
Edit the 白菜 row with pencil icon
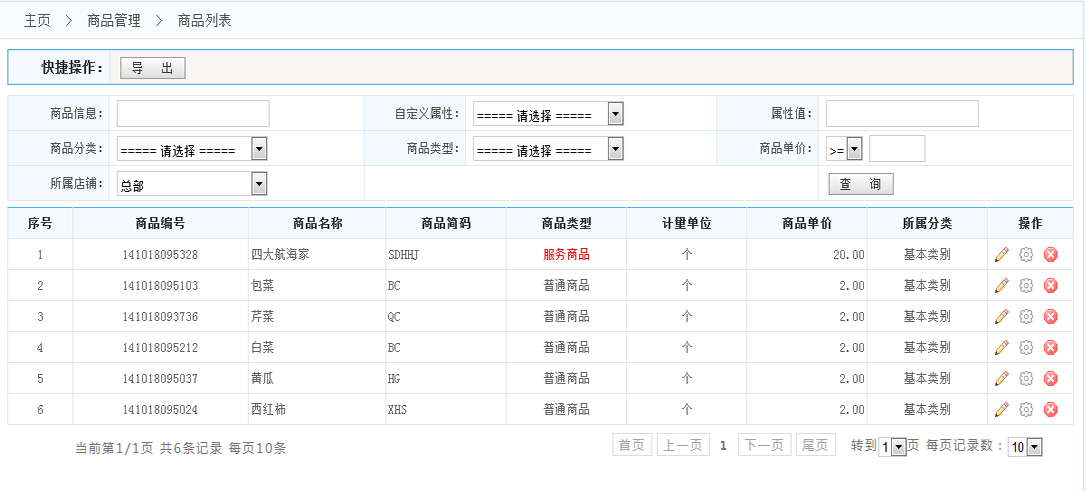(x=1001, y=348)
